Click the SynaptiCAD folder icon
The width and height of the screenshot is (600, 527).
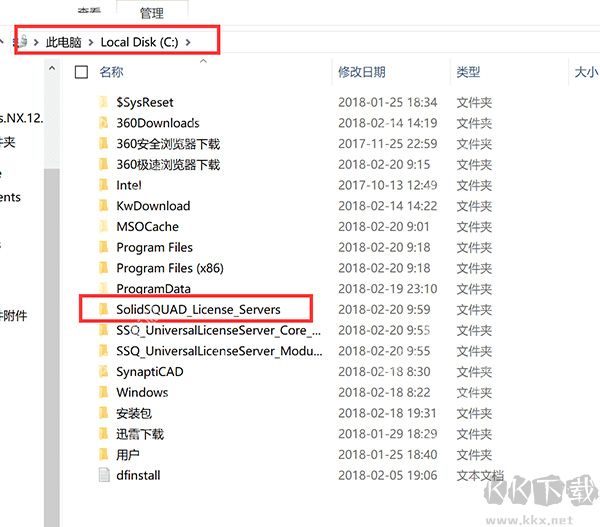pyautogui.click(x=103, y=371)
